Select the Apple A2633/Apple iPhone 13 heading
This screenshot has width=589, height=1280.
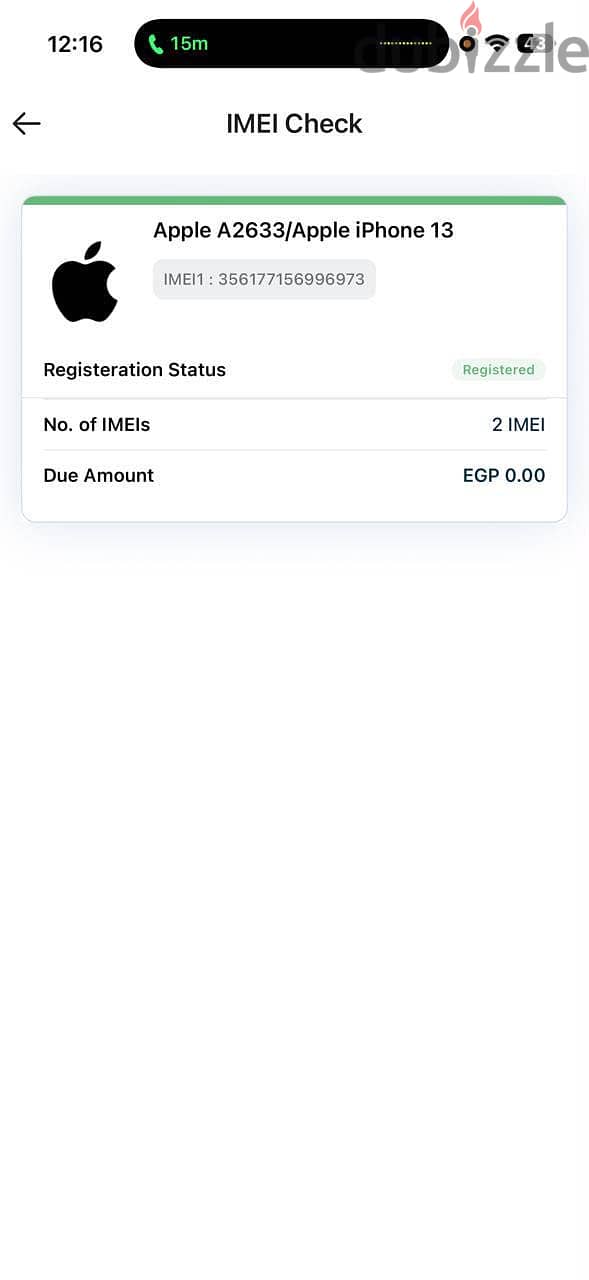303,230
